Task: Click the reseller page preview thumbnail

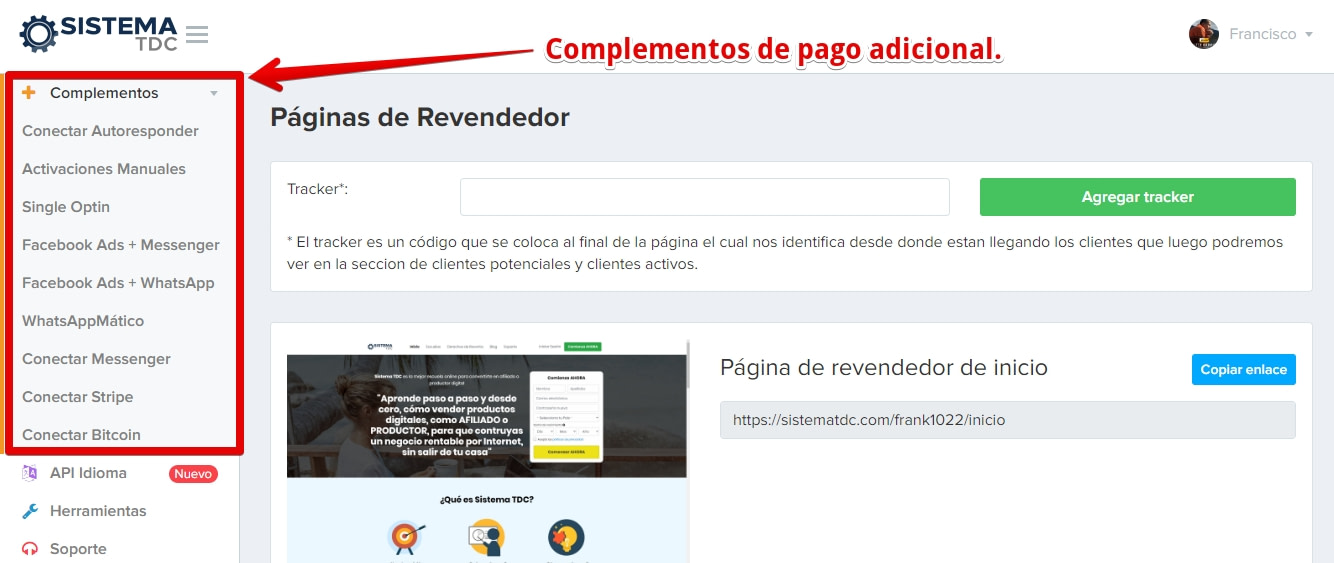Action: (x=488, y=451)
